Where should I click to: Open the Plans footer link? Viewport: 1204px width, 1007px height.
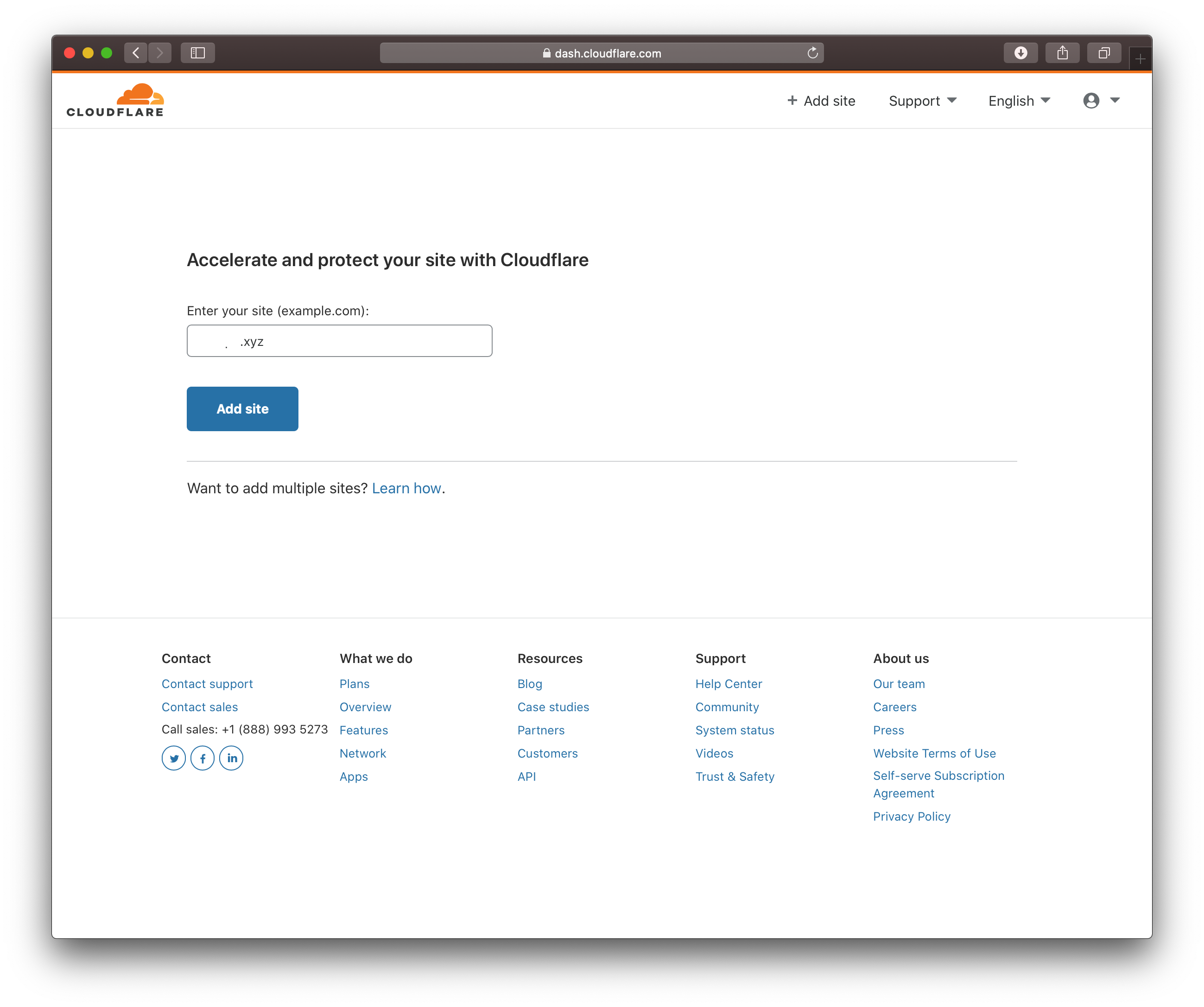point(355,683)
